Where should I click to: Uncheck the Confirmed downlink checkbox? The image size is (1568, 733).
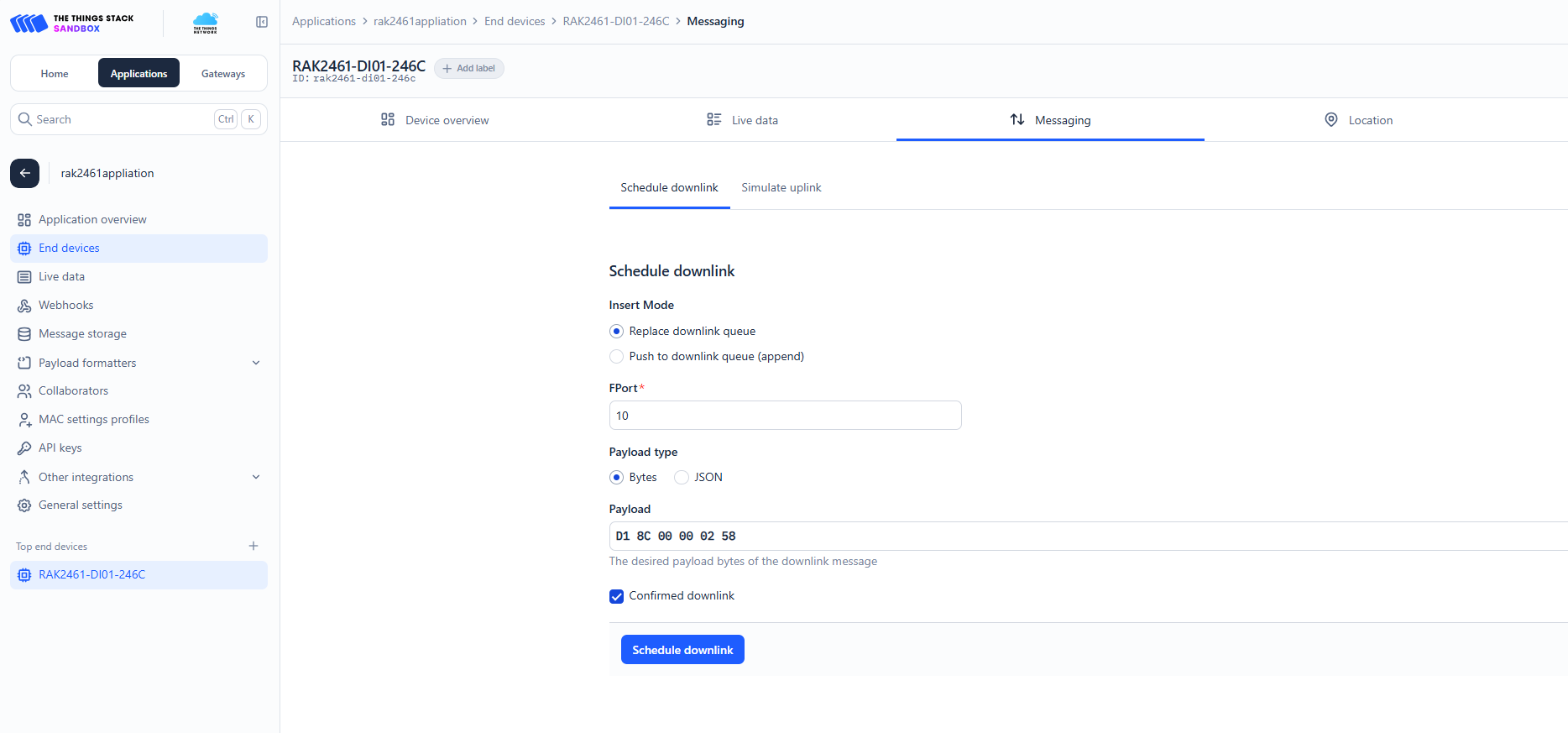point(617,596)
